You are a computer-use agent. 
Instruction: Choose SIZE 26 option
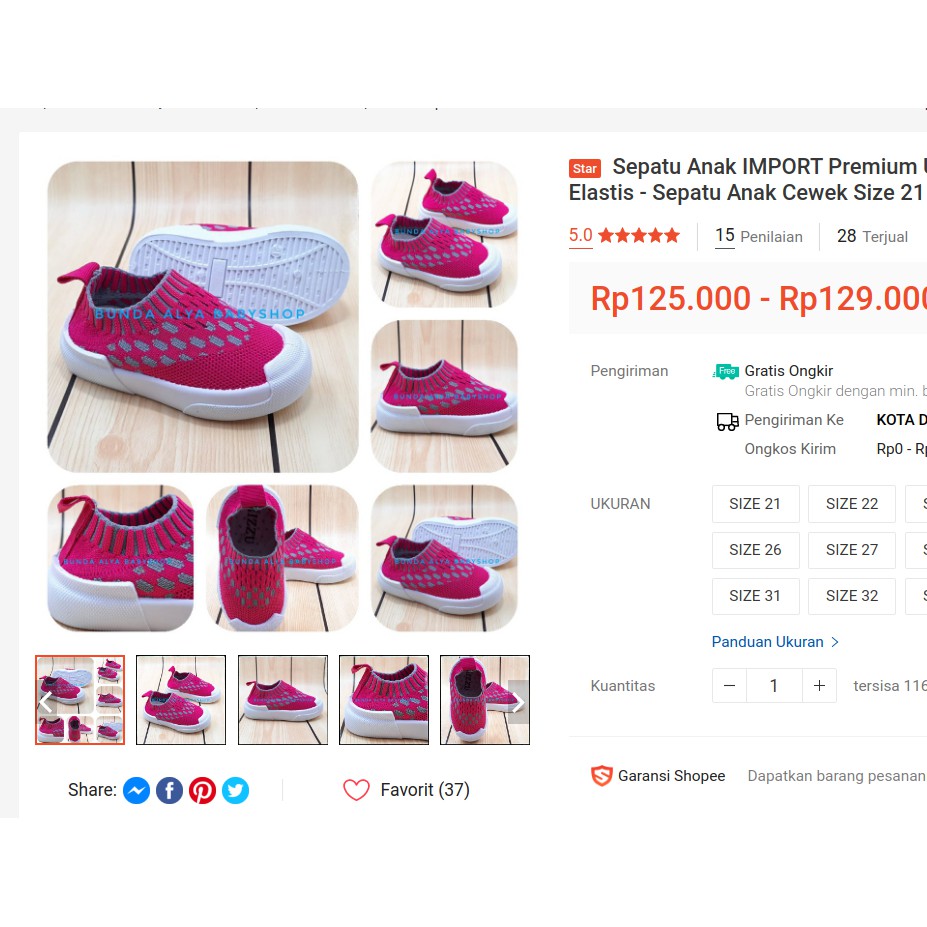pyautogui.click(x=756, y=550)
